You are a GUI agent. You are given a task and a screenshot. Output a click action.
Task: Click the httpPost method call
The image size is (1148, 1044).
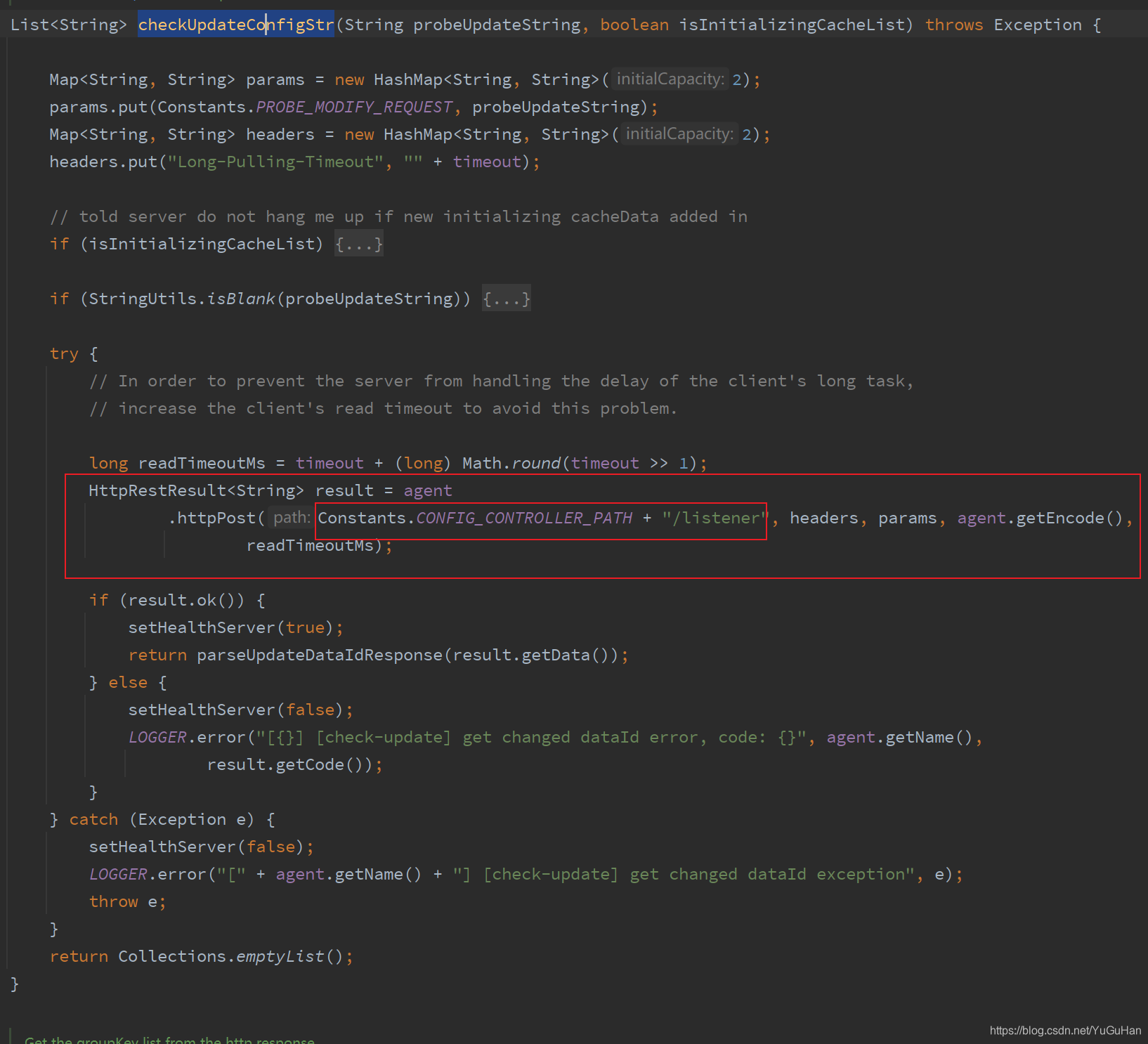pos(216,518)
